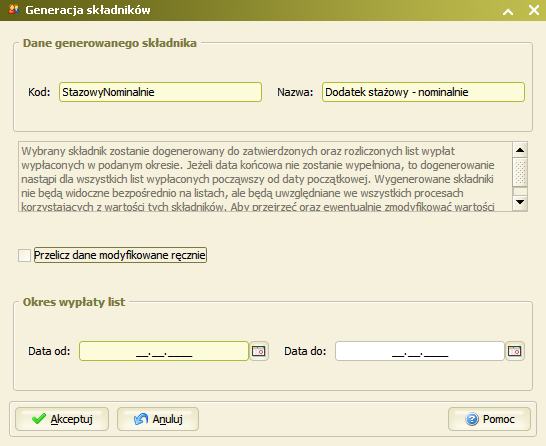Collapse the dialog with the title-bar chevron

pos(508,11)
